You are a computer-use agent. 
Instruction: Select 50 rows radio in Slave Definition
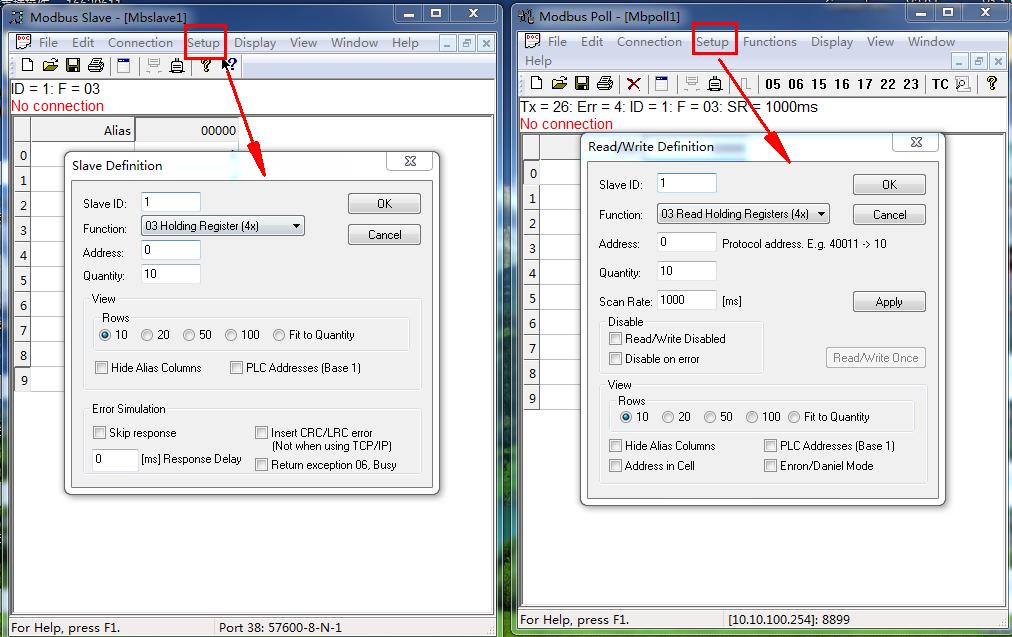[x=189, y=335]
